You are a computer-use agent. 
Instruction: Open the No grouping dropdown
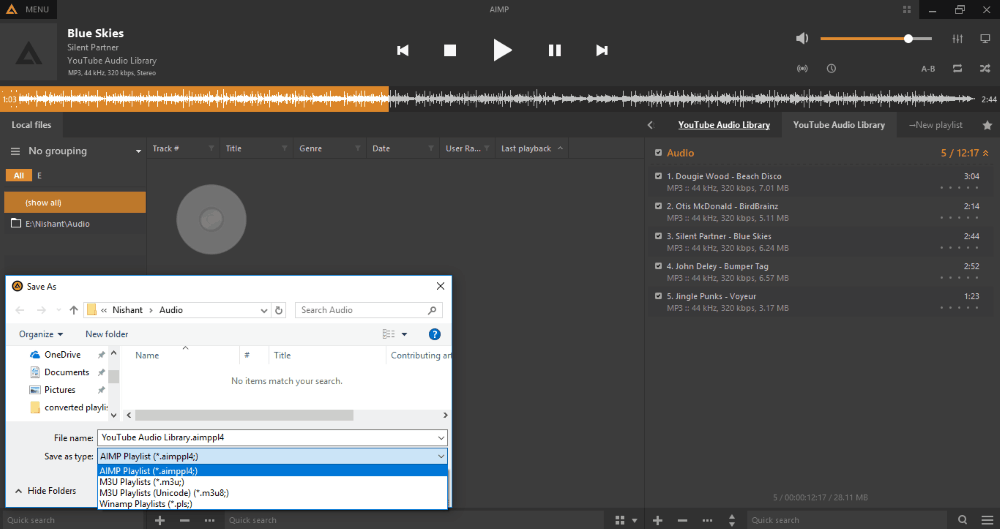pyautogui.click(x=75, y=151)
